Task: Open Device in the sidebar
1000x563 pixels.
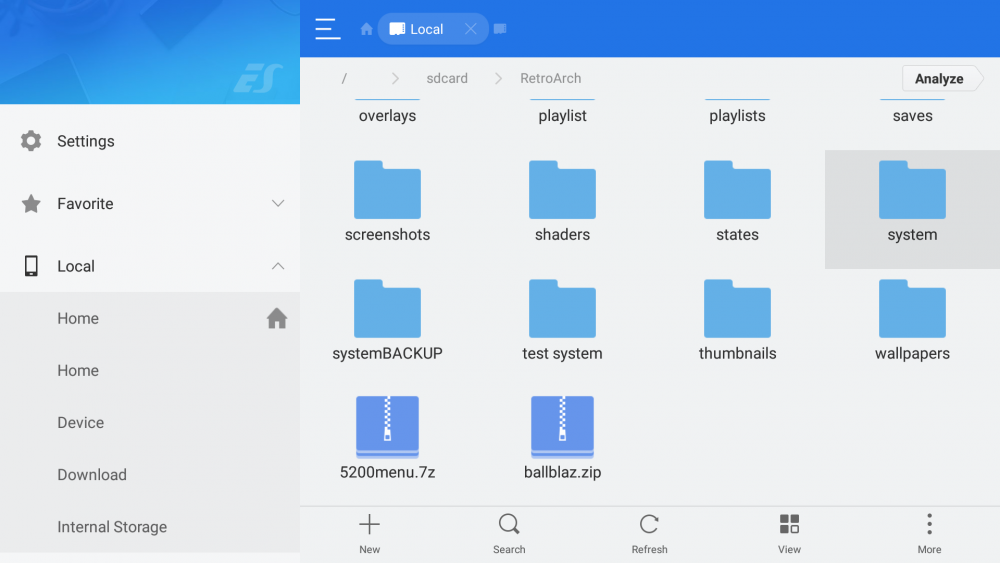Action: point(150,423)
